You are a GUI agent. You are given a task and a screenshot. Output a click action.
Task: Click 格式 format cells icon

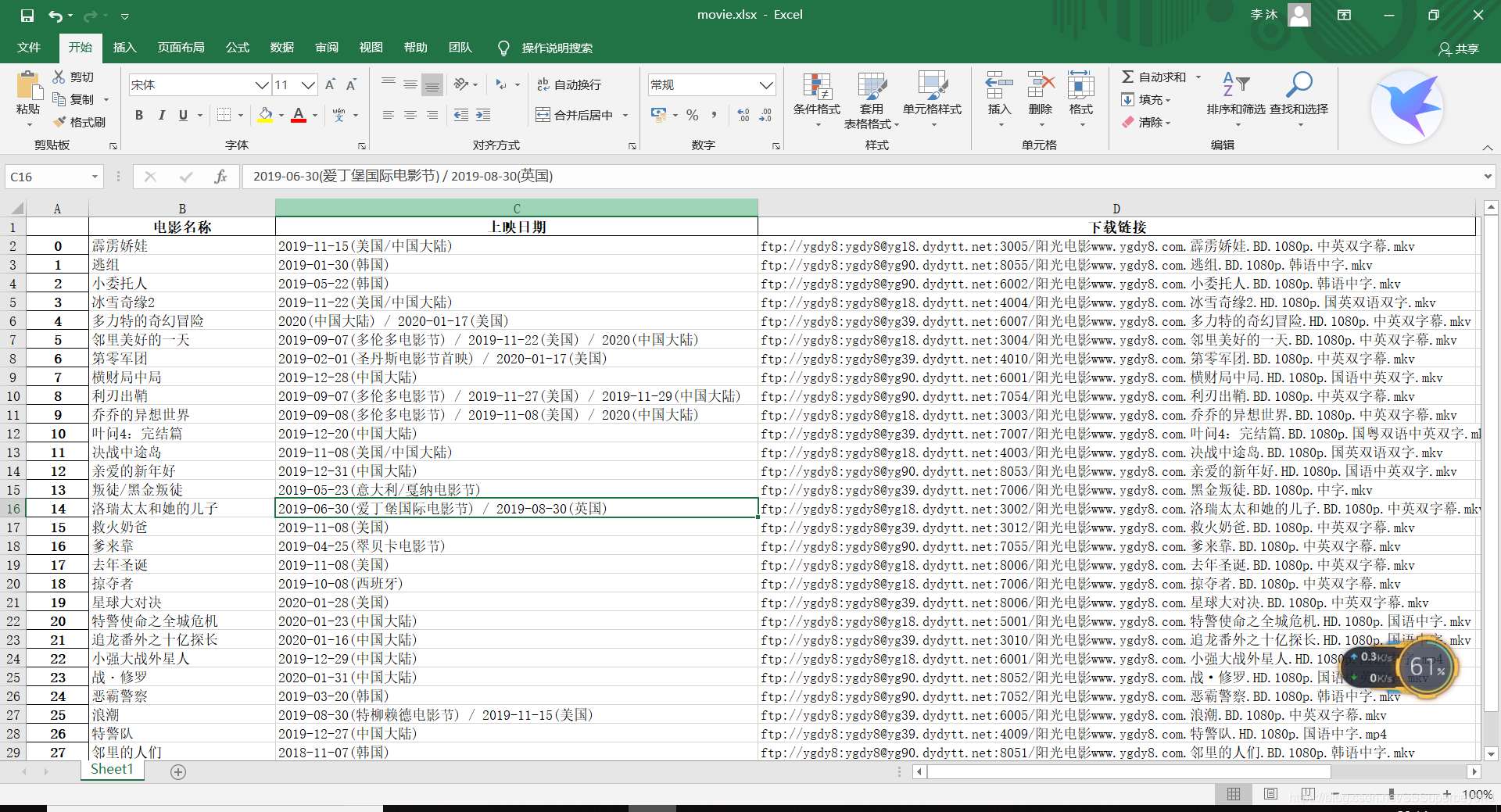(1081, 84)
